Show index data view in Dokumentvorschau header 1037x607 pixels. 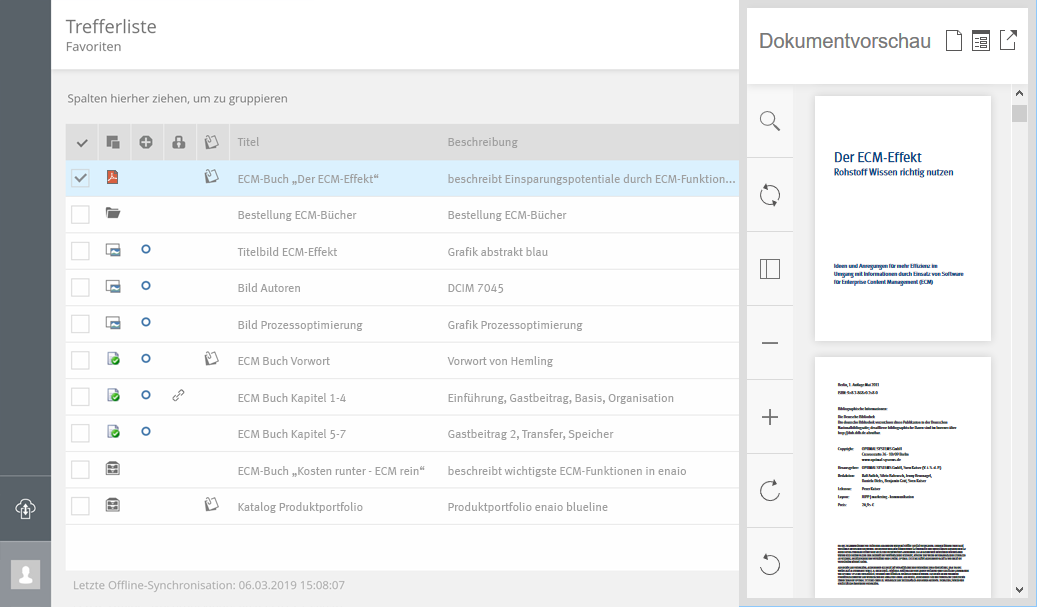pyautogui.click(x=981, y=41)
